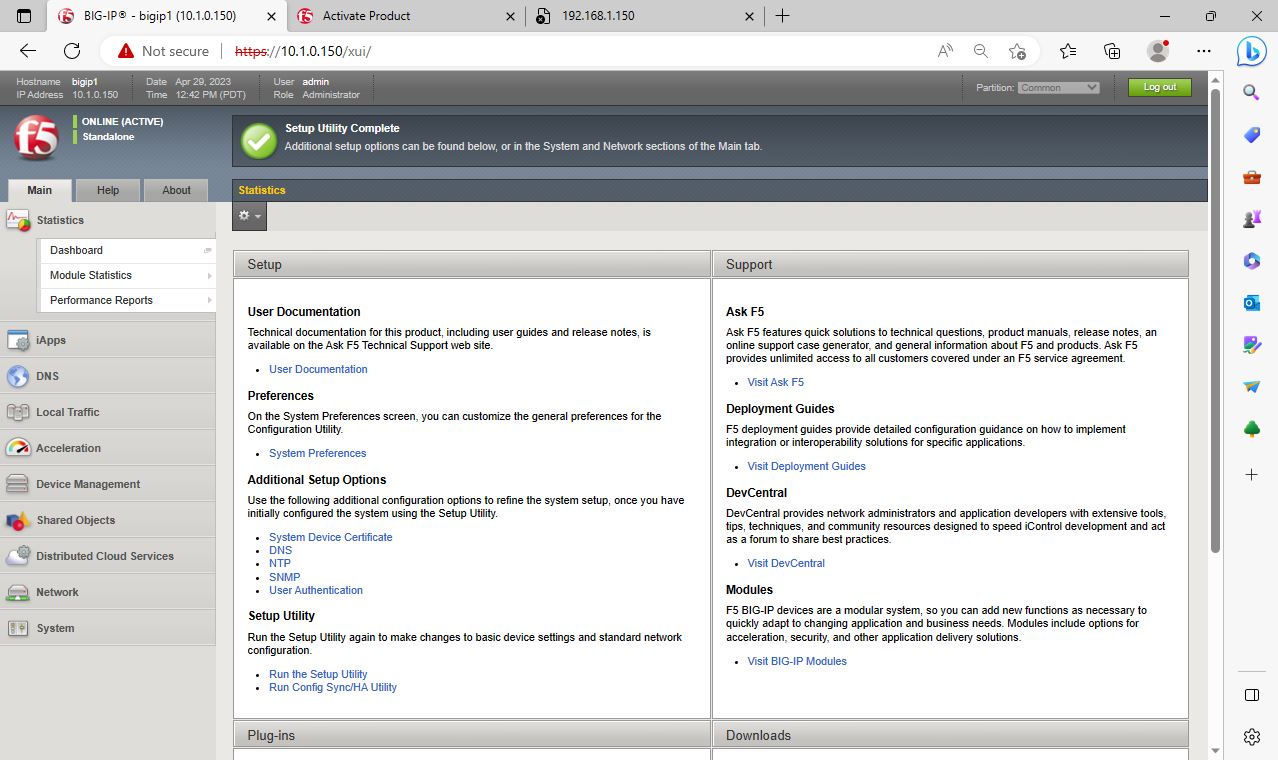Open the Local Traffic menu icon
The width and height of the screenshot is (1278, 760).
click(18, 412)
